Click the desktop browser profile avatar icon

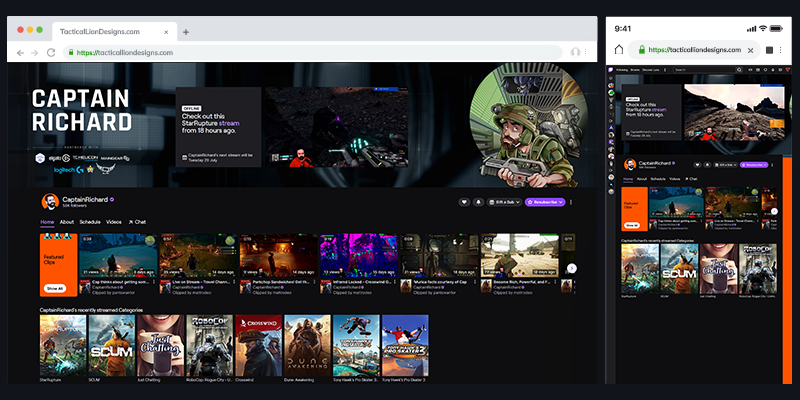(x=576, y=52)
